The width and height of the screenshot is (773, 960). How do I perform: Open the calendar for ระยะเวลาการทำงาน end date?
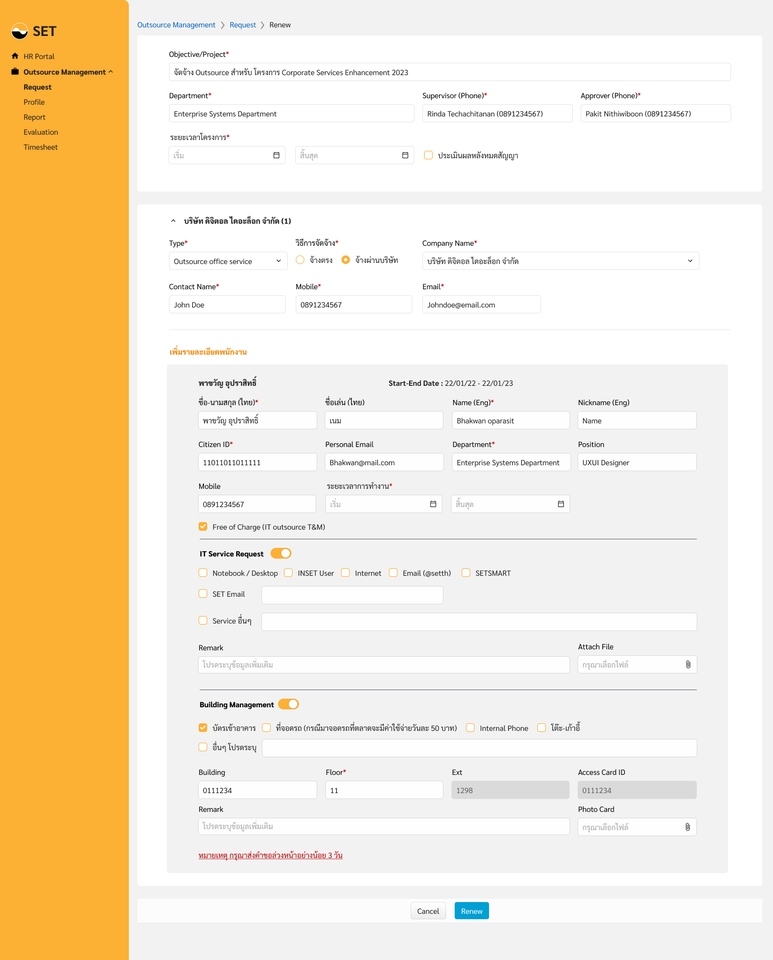[560, 501]
